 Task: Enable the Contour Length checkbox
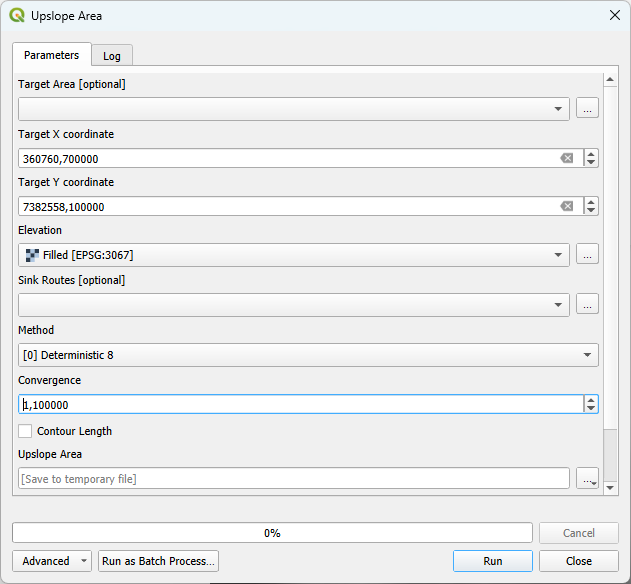tap(25, 431)
